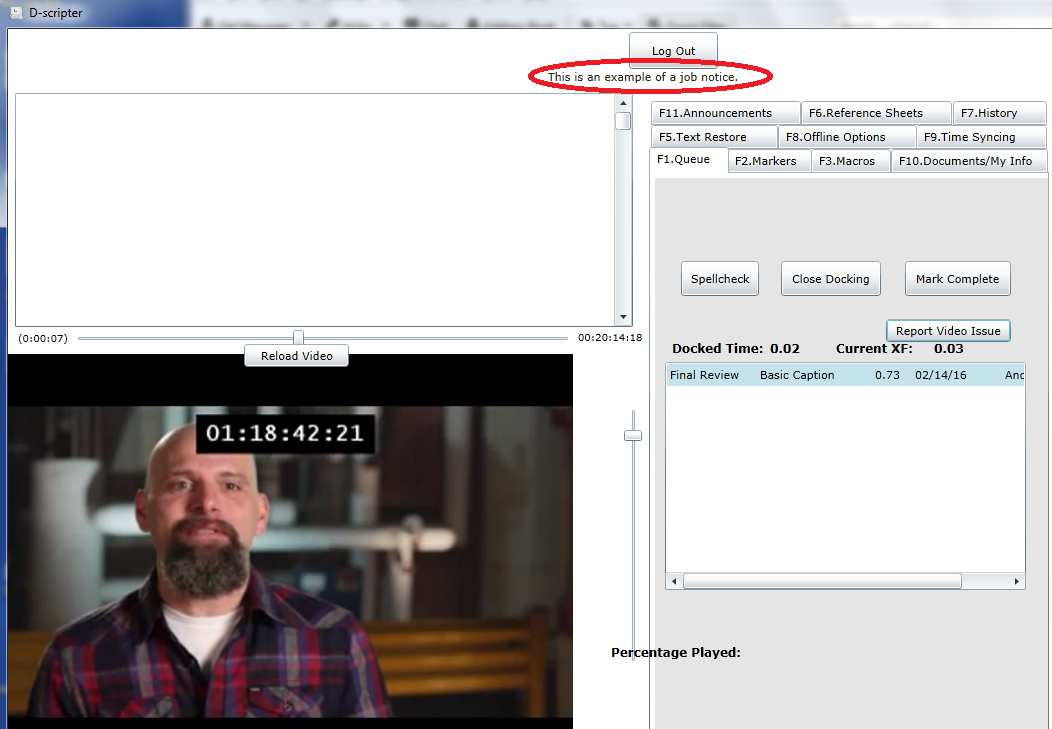Image resolution: width=1052 pixels, height=729 pixels.
Task: Open the F7.History tab
Action: point(998,113)
